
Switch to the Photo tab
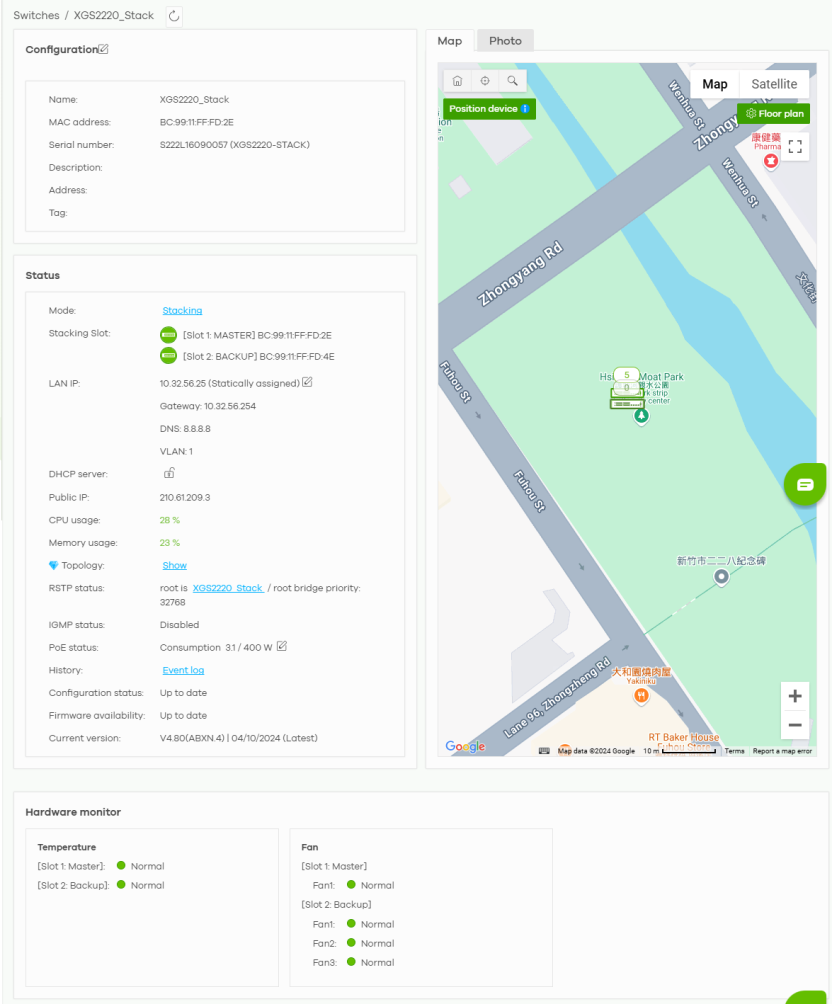tap(505, 41)
